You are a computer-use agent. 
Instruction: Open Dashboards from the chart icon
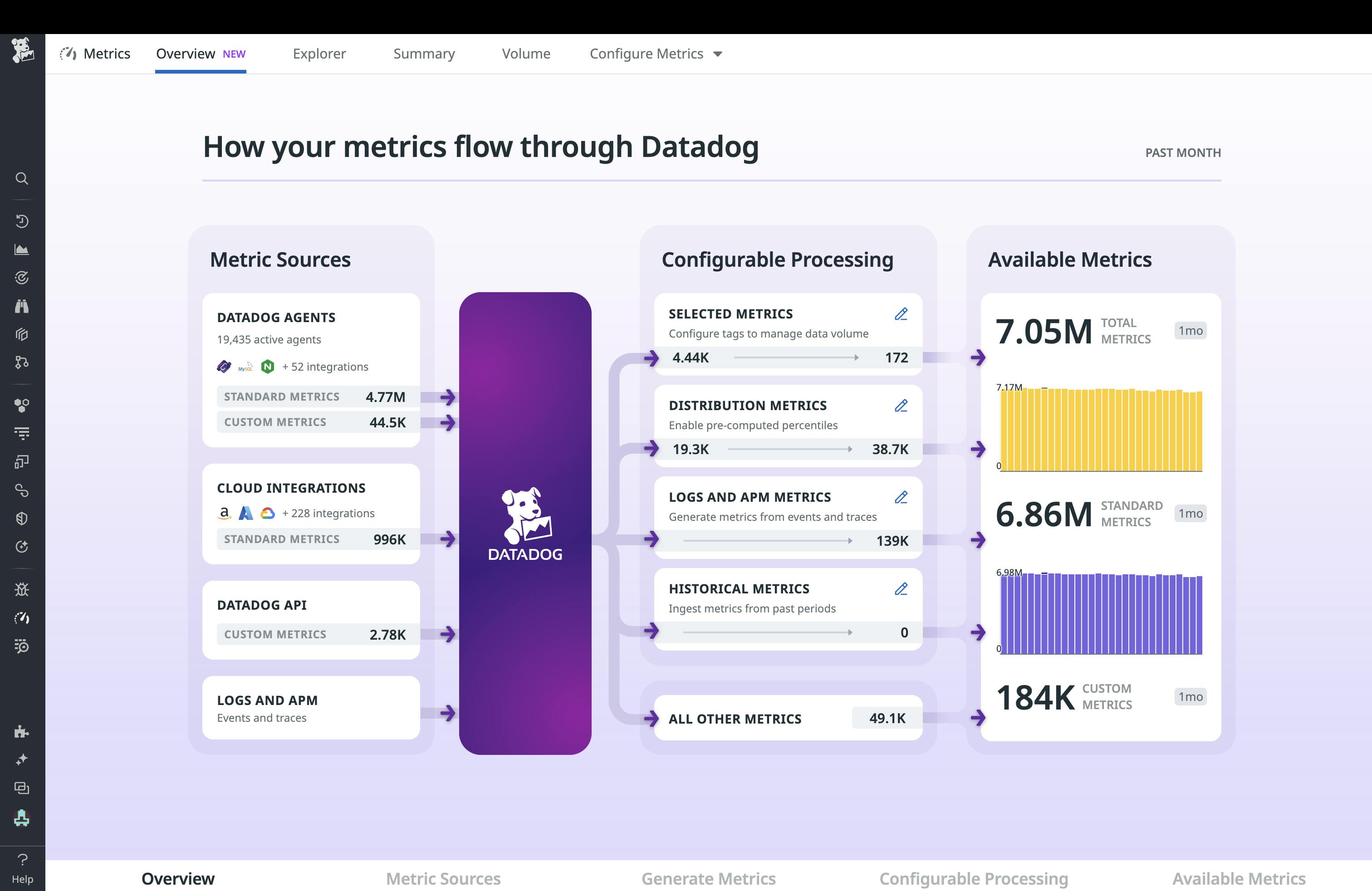coord(22,249)
